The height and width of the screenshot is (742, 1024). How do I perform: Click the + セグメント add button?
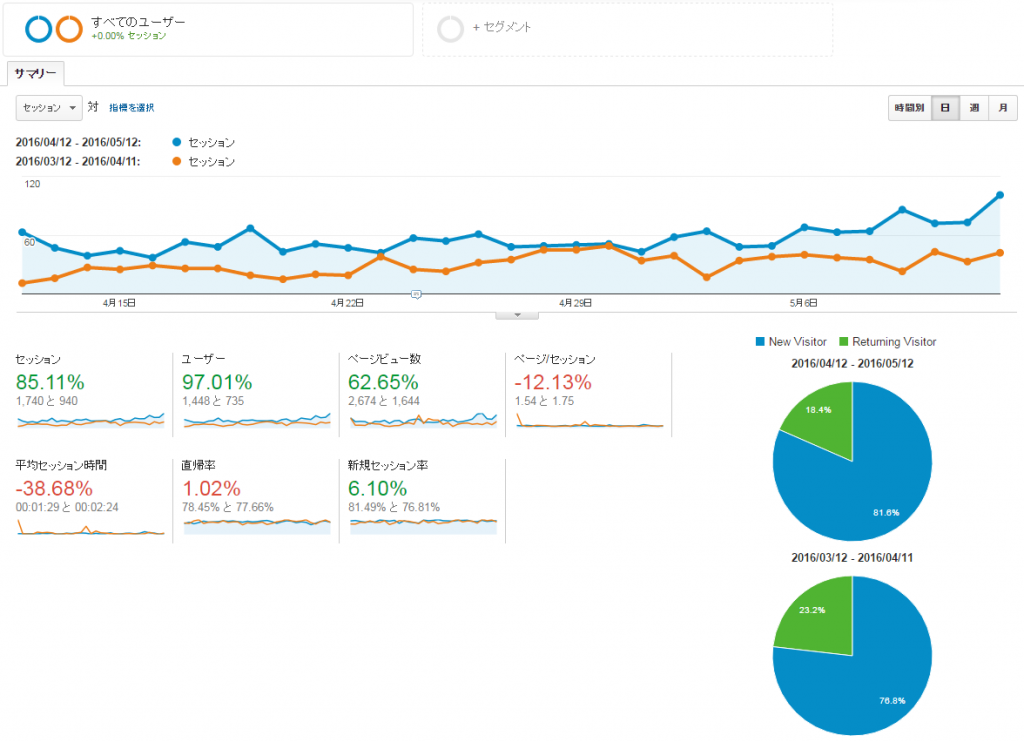(502, 27)
